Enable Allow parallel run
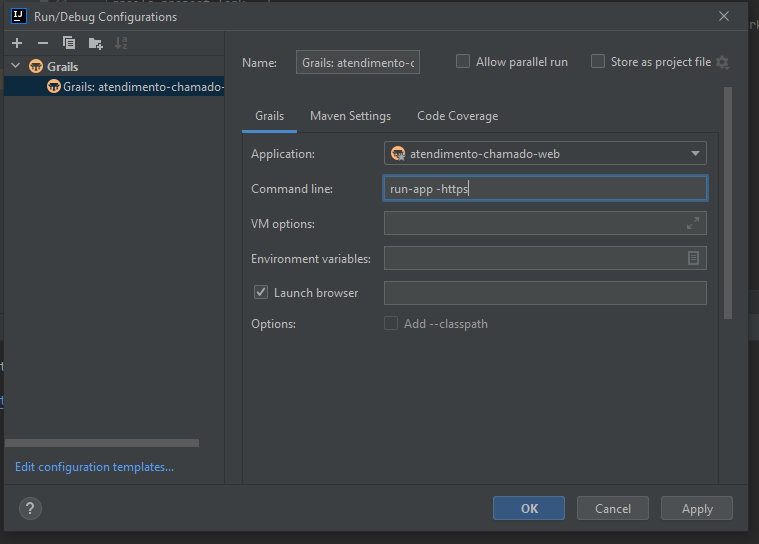The width and height of the screenshot is (759, 544). [463, 61]
